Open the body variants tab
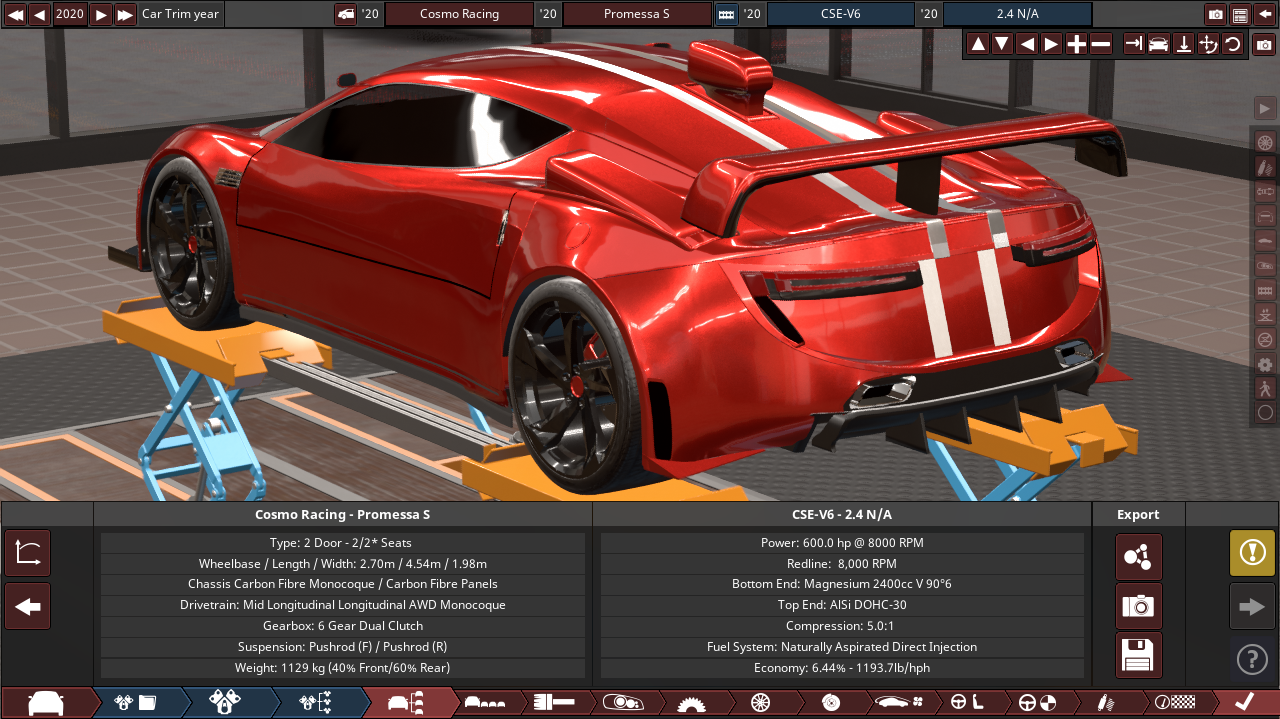1280x719 pixels. pyautogui.click(x=485, y=703)
